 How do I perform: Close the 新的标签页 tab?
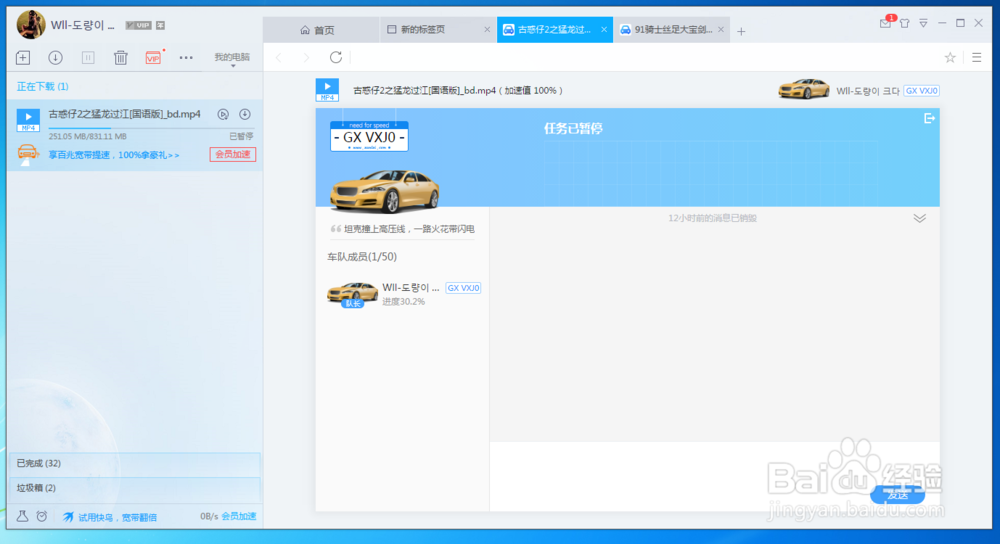pos(487,29)
